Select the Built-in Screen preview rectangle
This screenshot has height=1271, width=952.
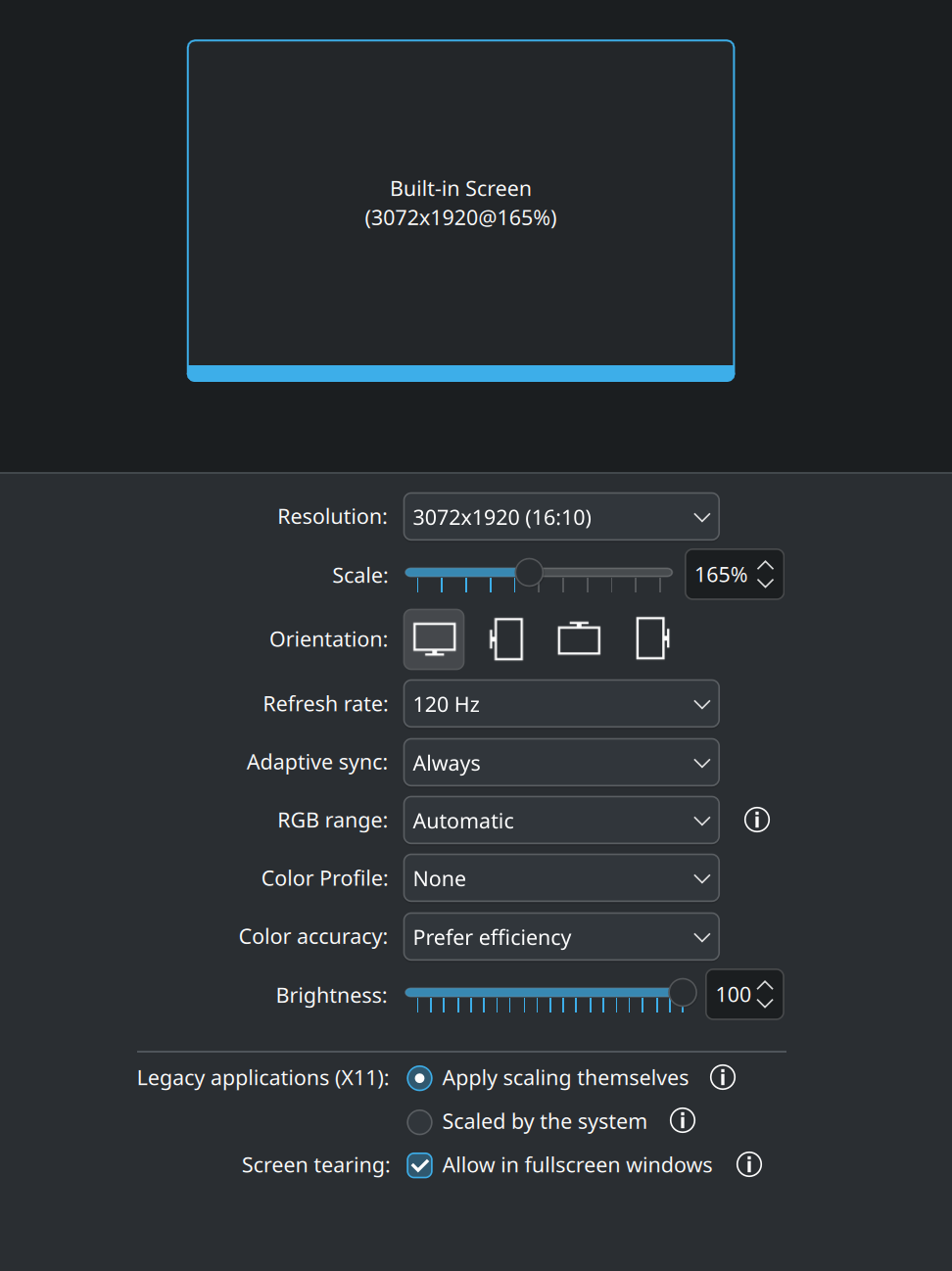tap(460, 211)
